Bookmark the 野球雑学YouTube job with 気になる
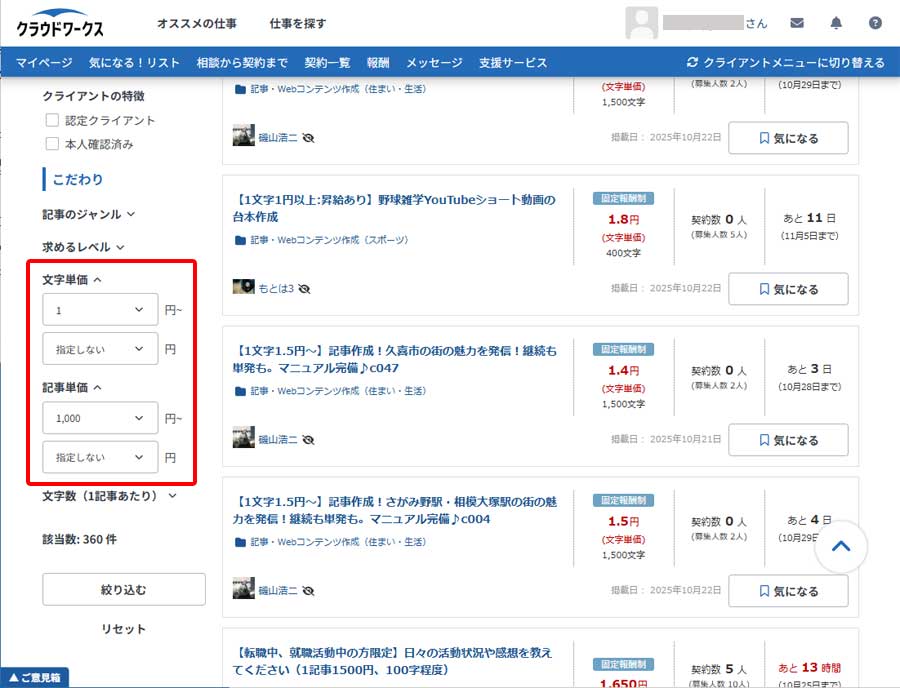 (x=788, y=289)
